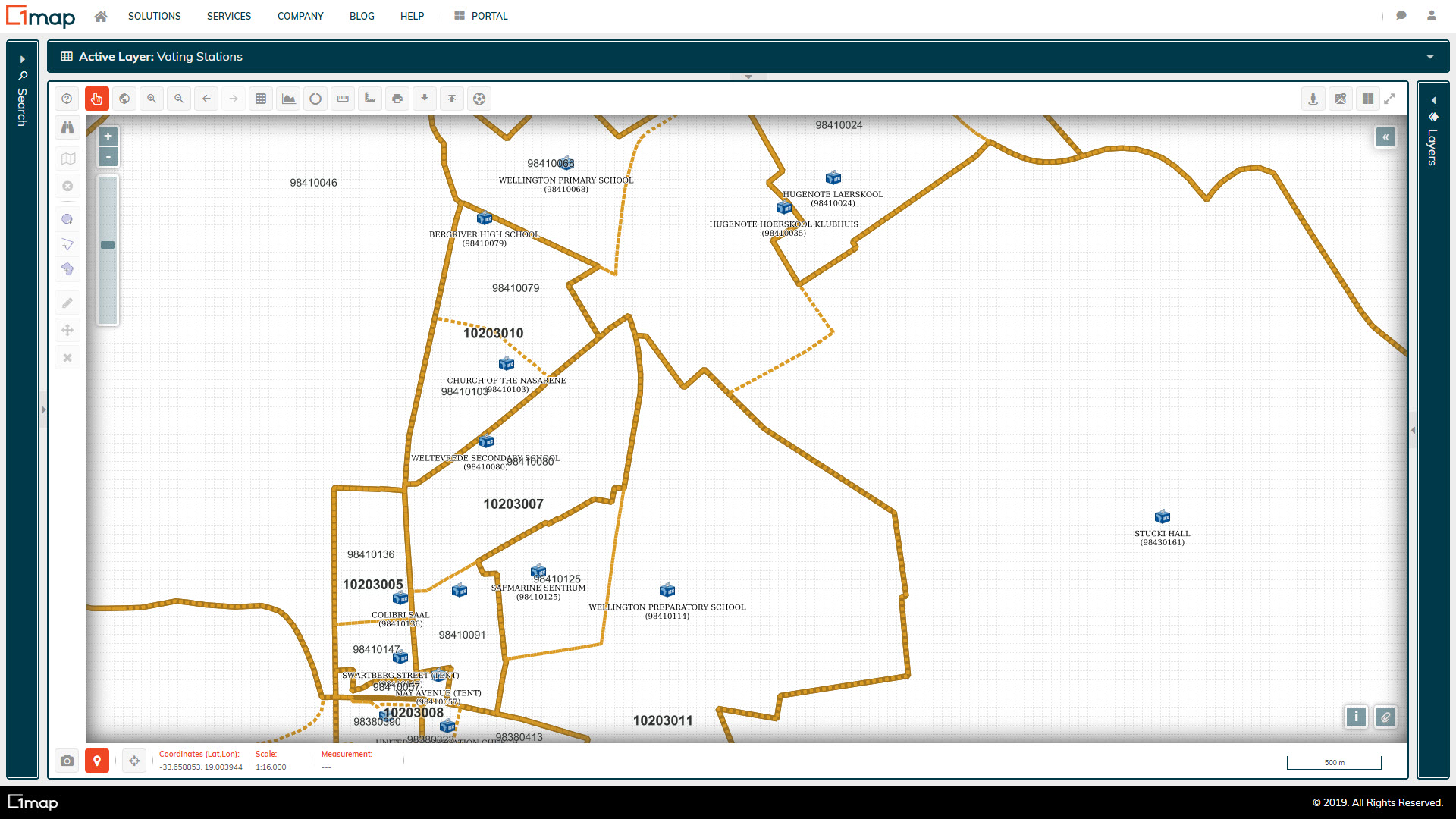Select the filled polygon draw tool

pos(67,269)
